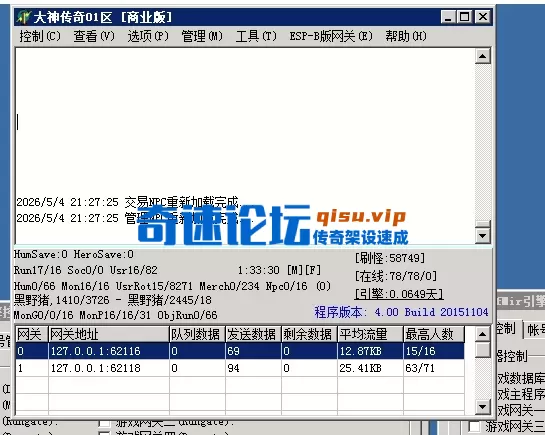Click the HumSave:0 HeroSave:0 status line
The image size is (545, 435).
74,255
